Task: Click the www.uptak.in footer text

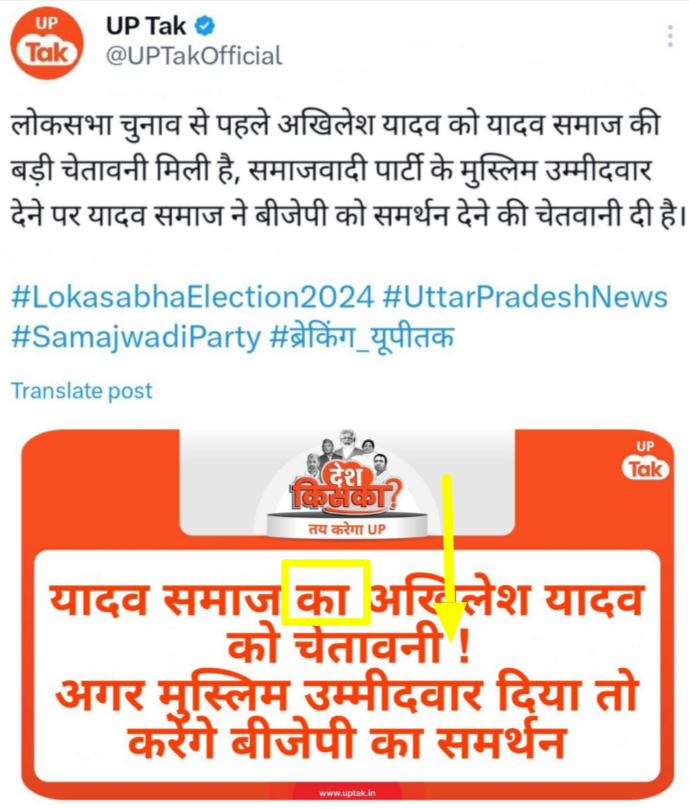Action: point(347,793)
